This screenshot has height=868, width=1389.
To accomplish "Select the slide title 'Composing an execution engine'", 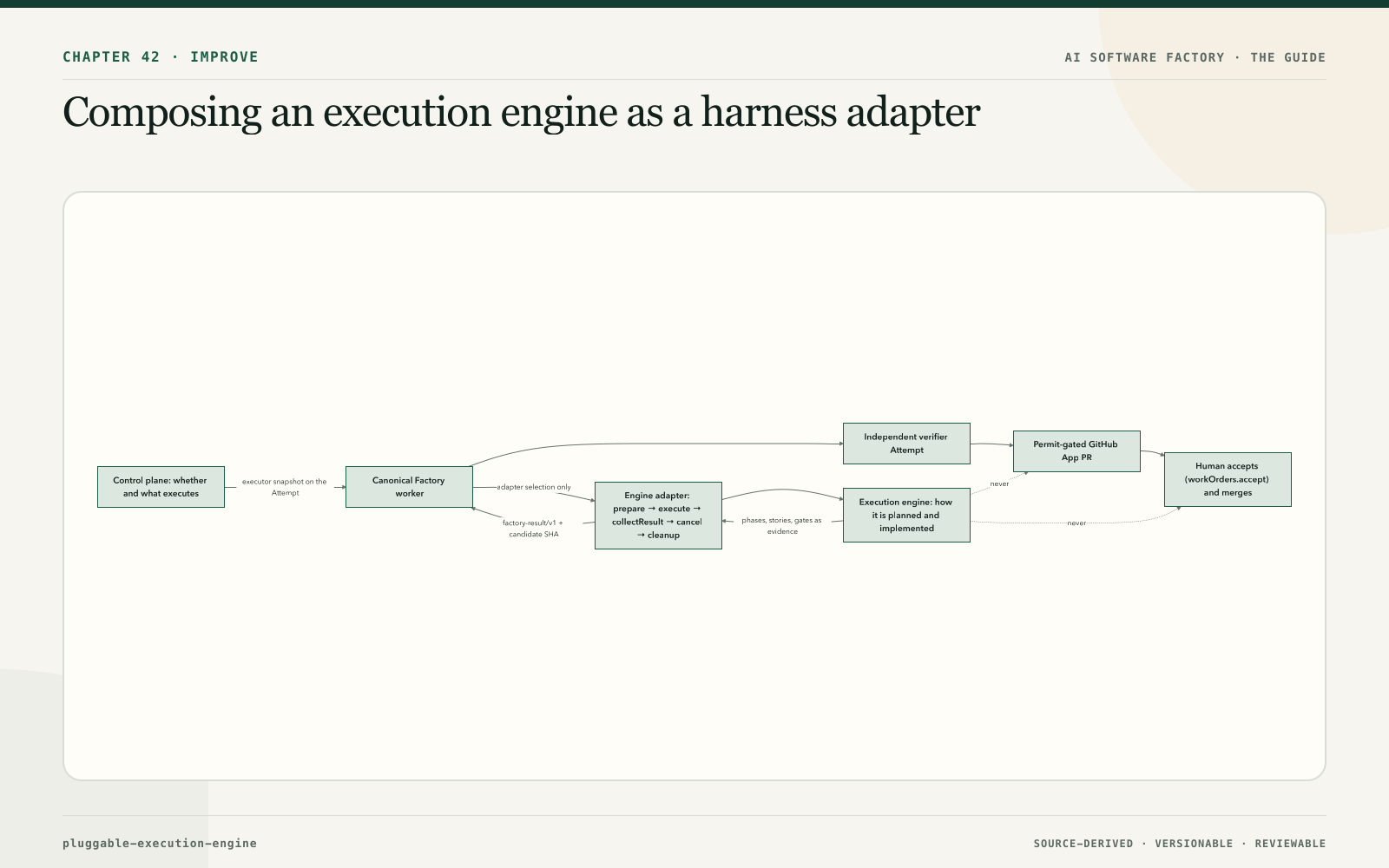I will click(521, 113).
